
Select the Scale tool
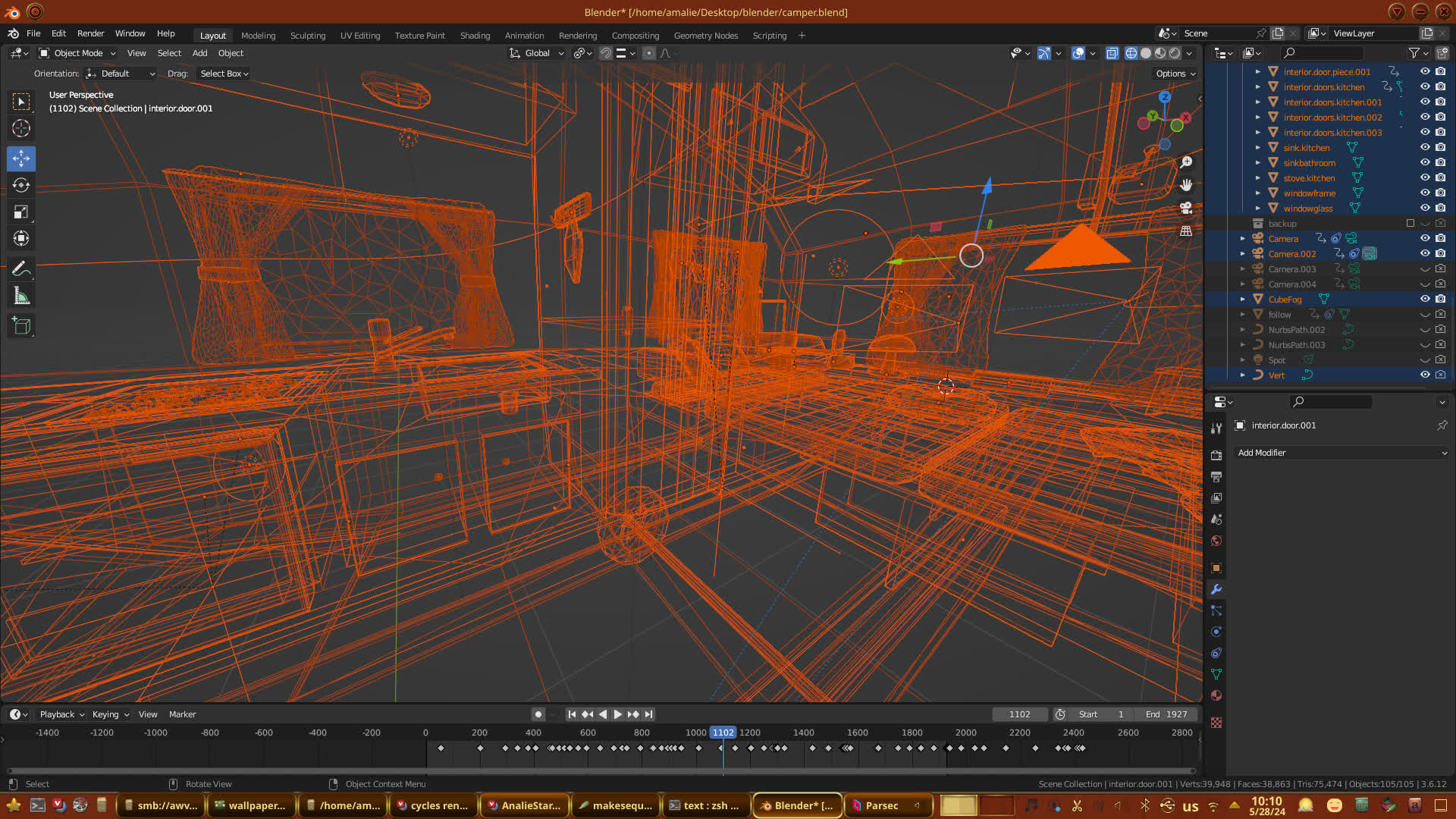(21, 212)
